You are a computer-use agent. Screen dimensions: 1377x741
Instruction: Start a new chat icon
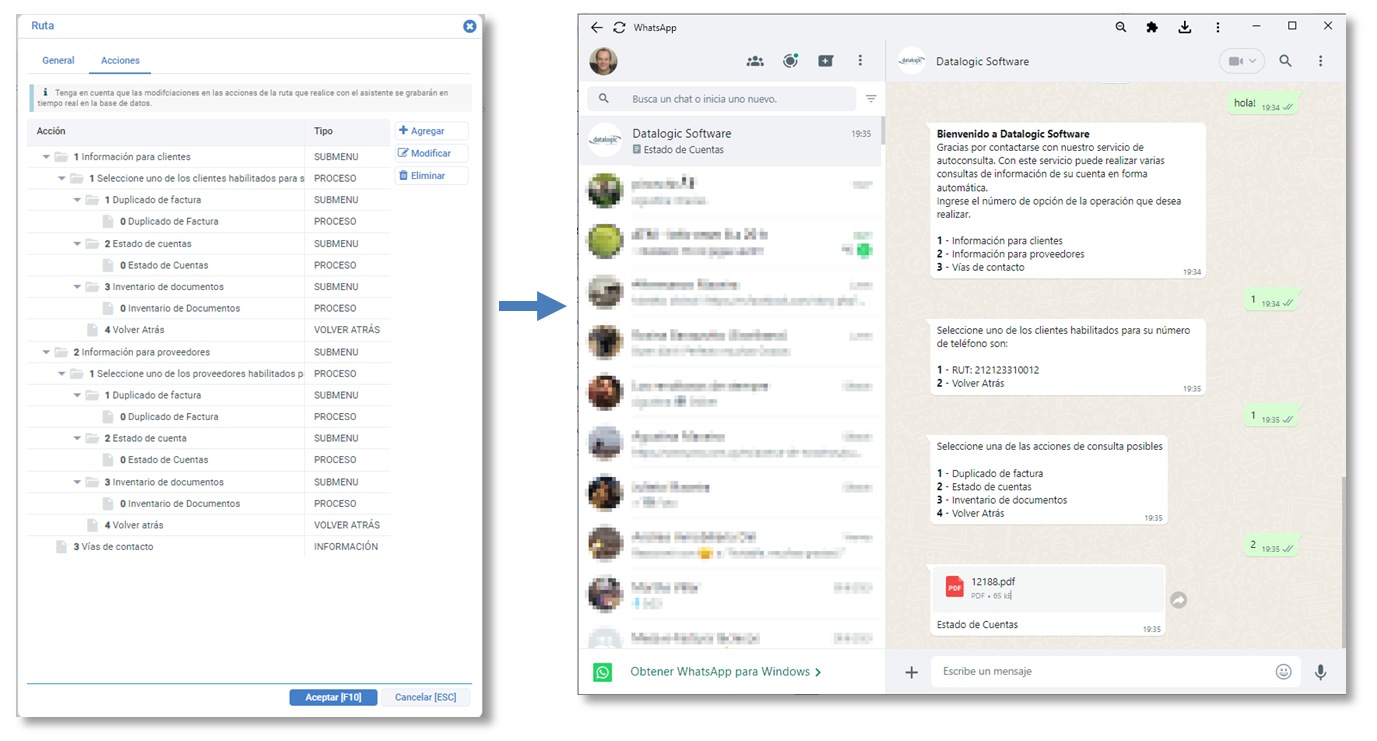825,61
